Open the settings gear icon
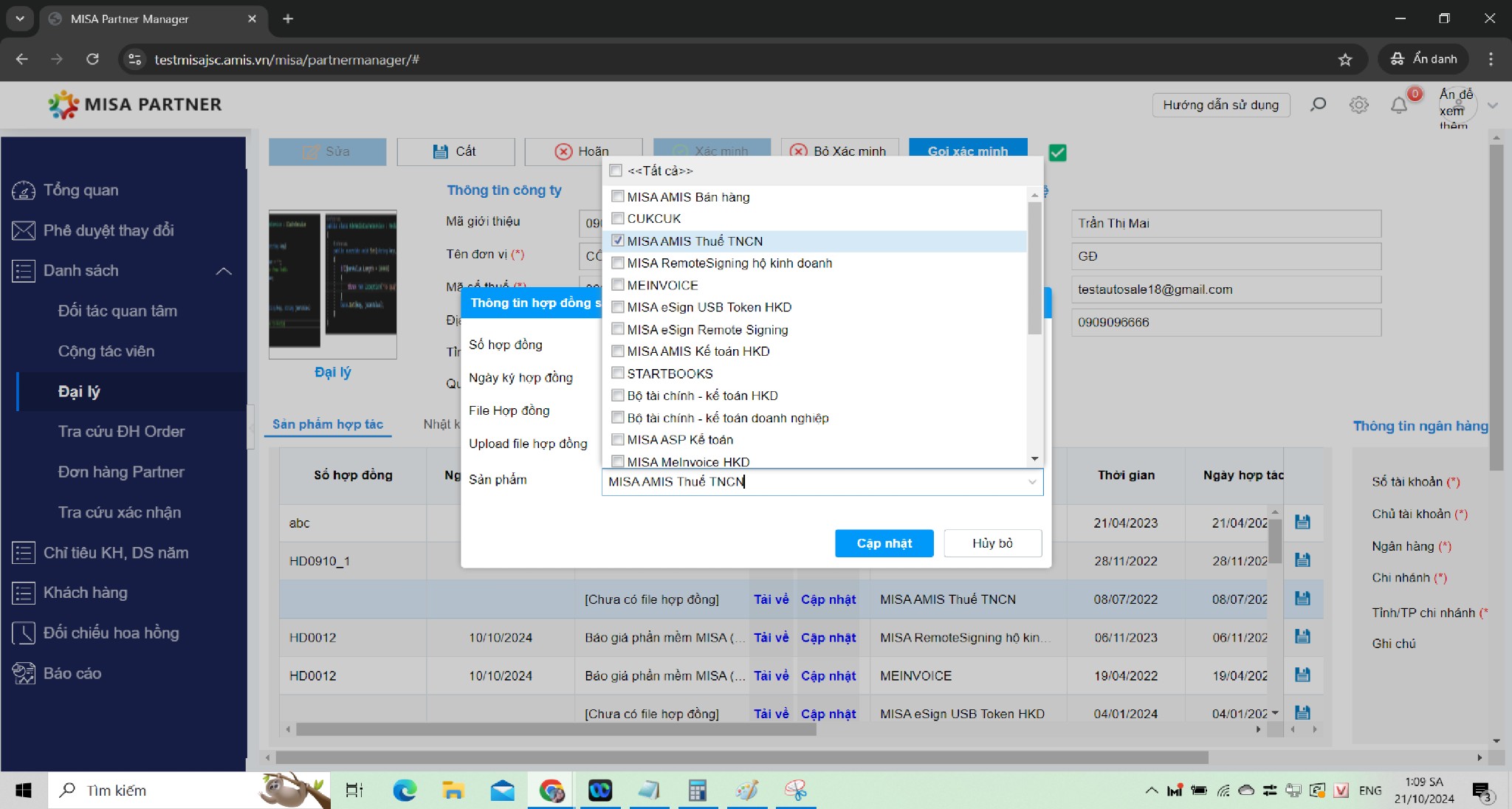 (x=1358, y=105)
